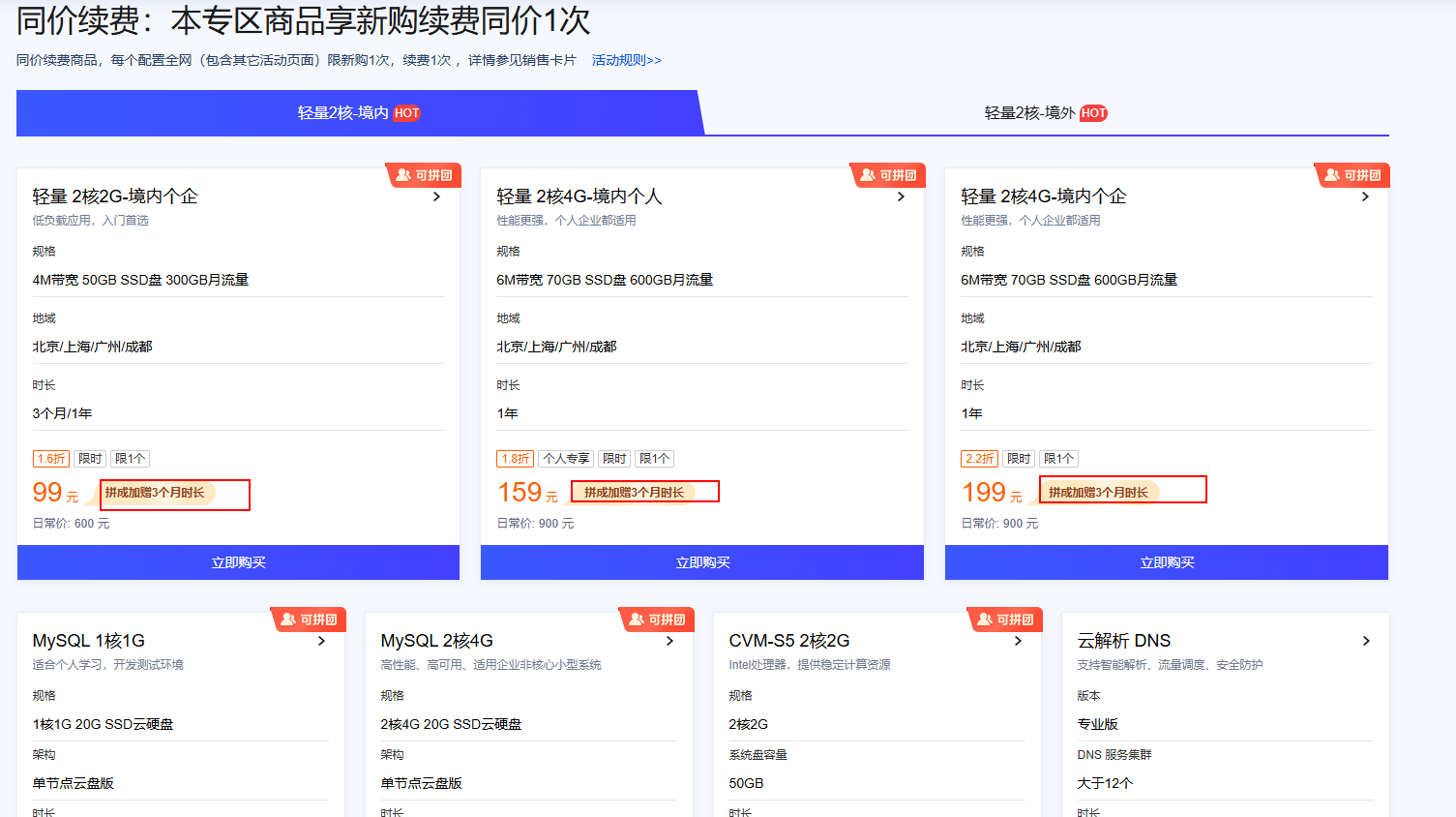Viewport: 1456px width, 817px height.
Task: Click 可拼团 badge on MySQL 2核4G
Action: click(x=657, y=620)
